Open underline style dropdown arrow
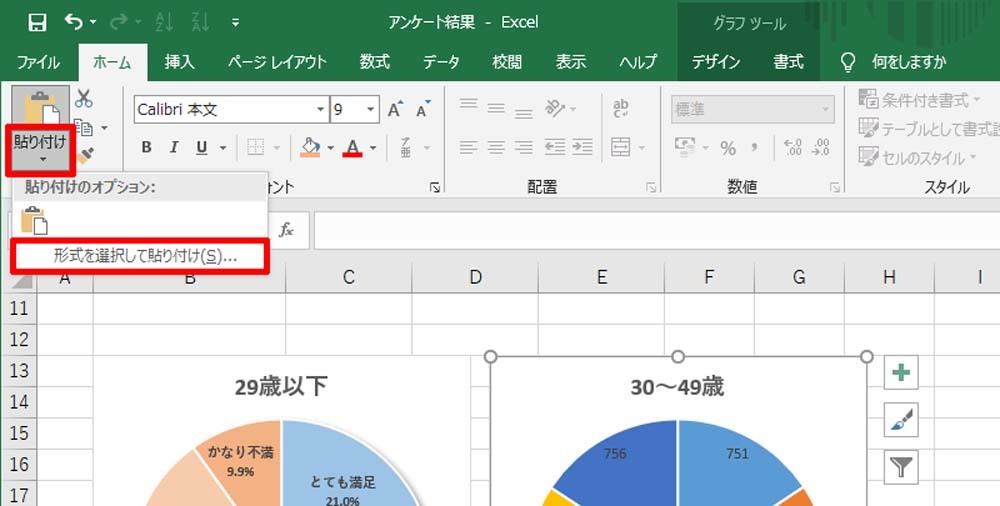The image size is (1000, 506). [223, 148]
